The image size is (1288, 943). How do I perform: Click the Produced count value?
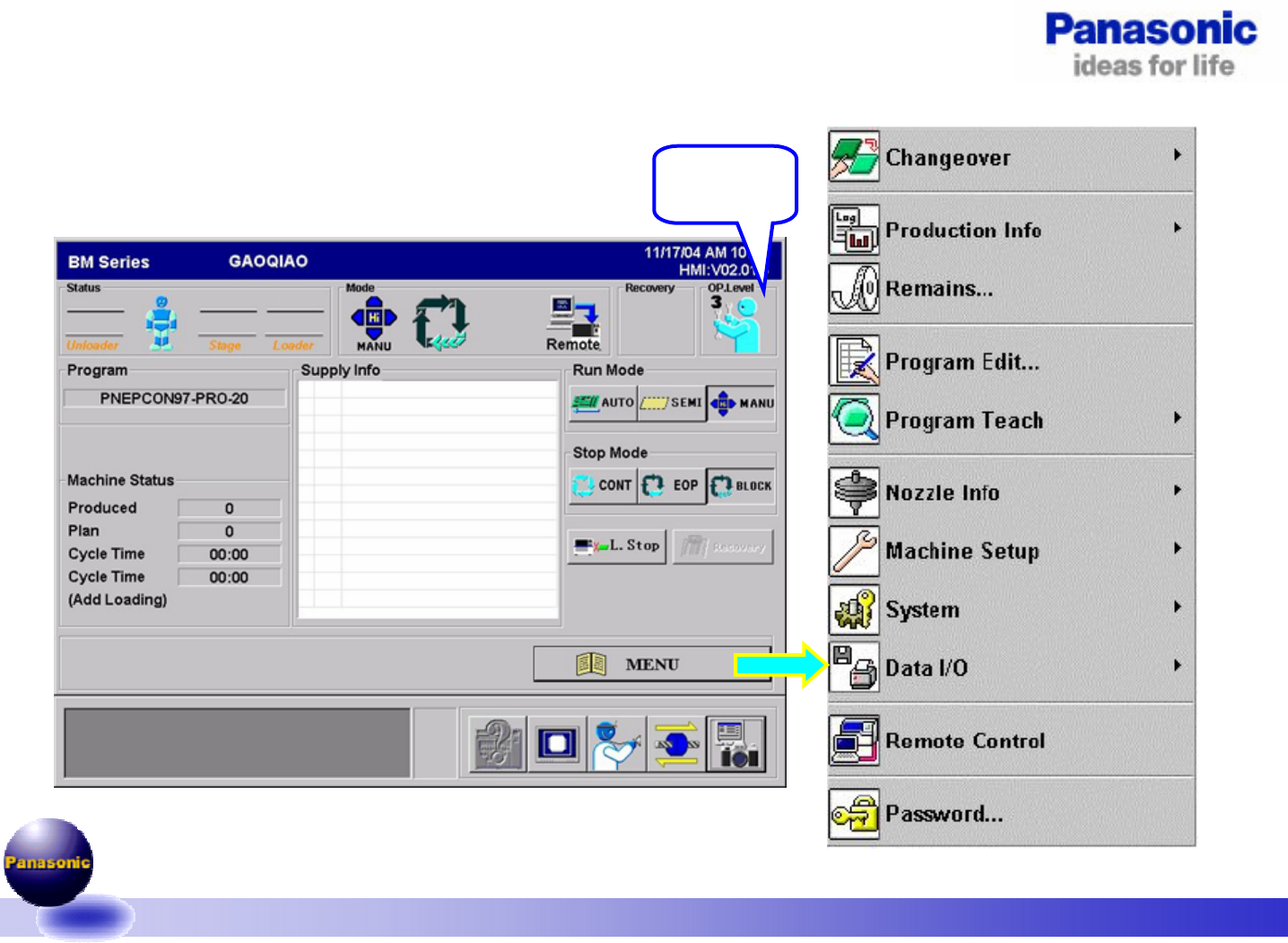coord(230,508)
